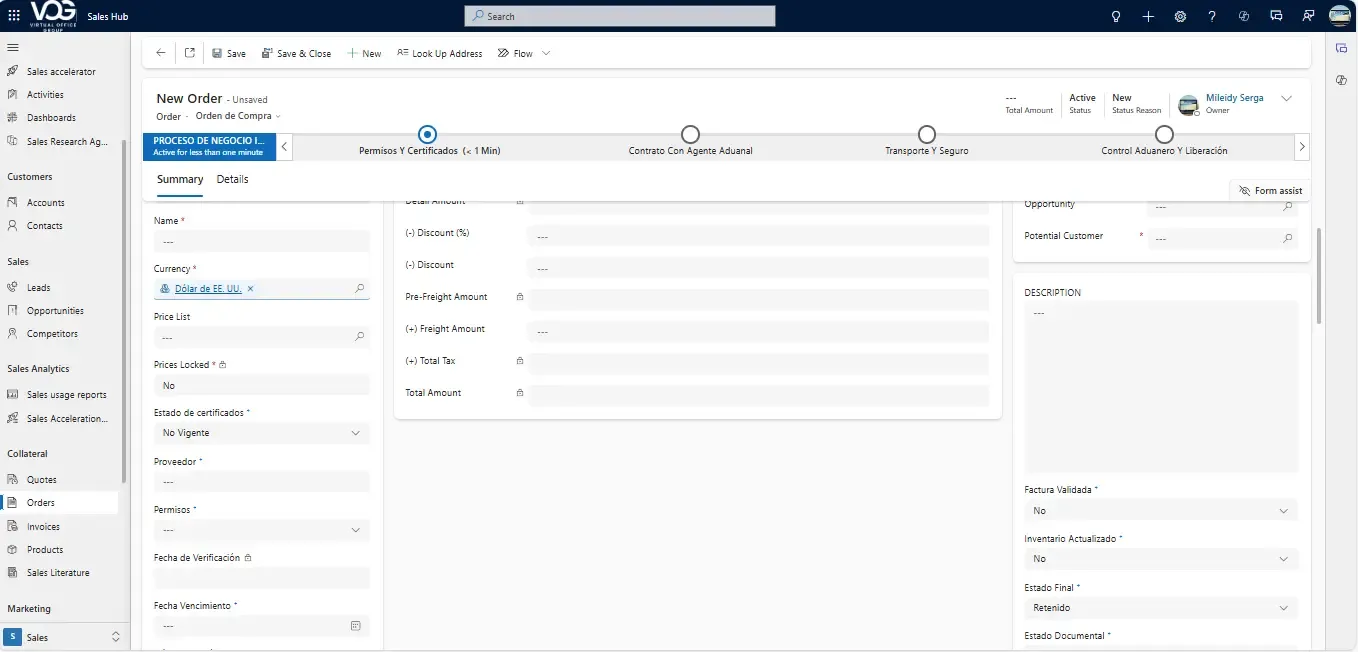
Task: Click the back arrow in command bar
Action: [x=161, y=53]
